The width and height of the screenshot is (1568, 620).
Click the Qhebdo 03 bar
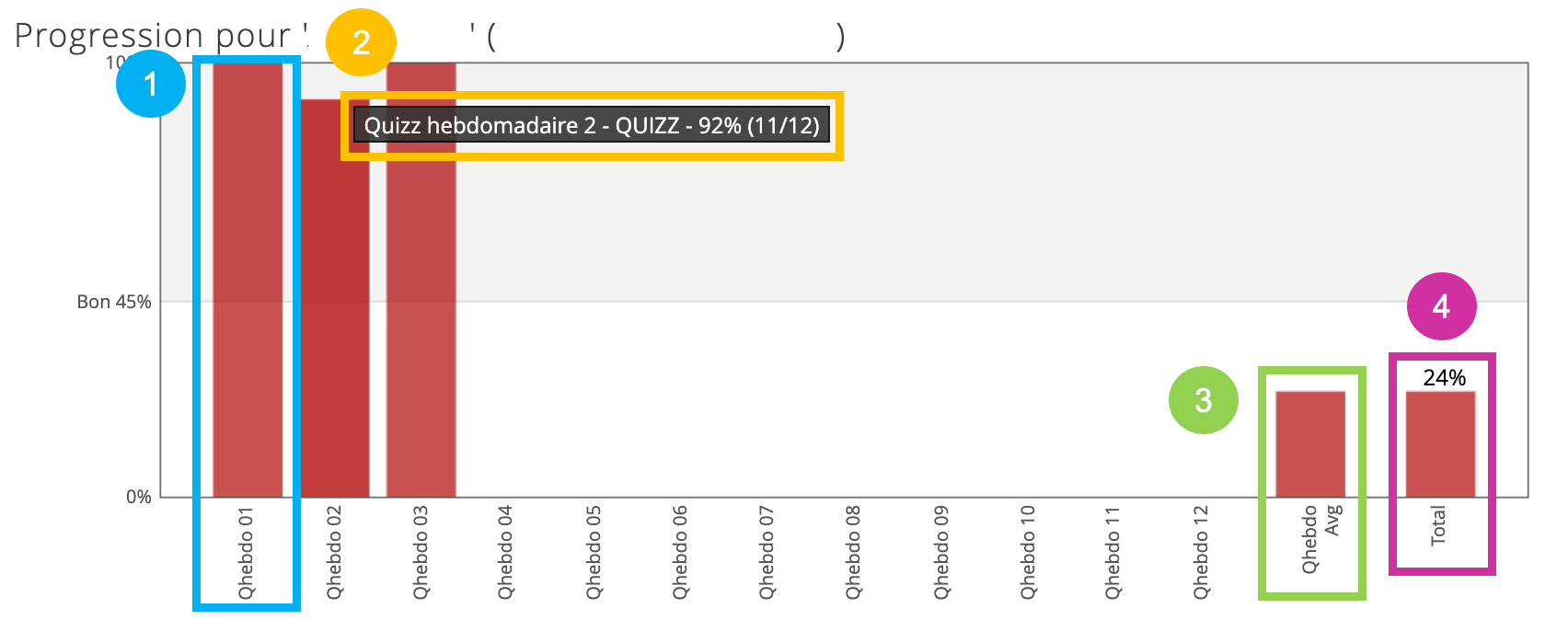(x=421, y=280)
